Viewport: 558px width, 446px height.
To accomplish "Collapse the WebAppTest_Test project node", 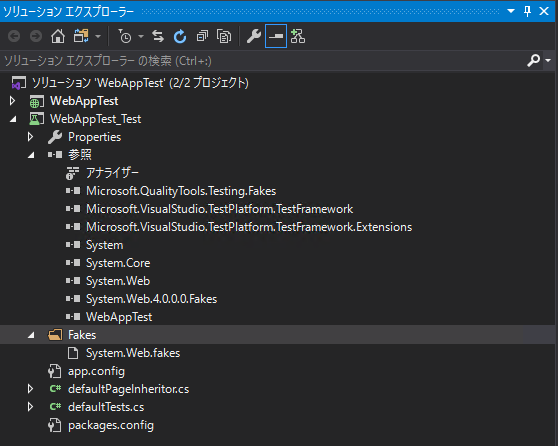I will tap(13, 119).
